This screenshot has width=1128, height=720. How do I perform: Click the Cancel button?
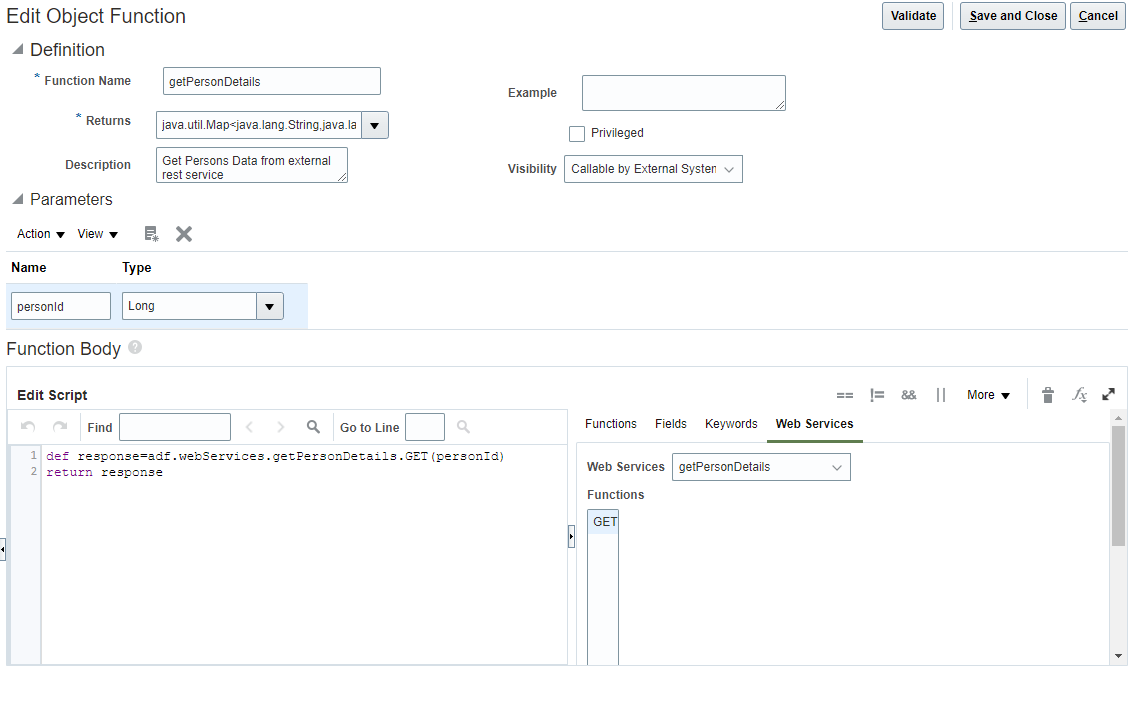click(1098, 16)
